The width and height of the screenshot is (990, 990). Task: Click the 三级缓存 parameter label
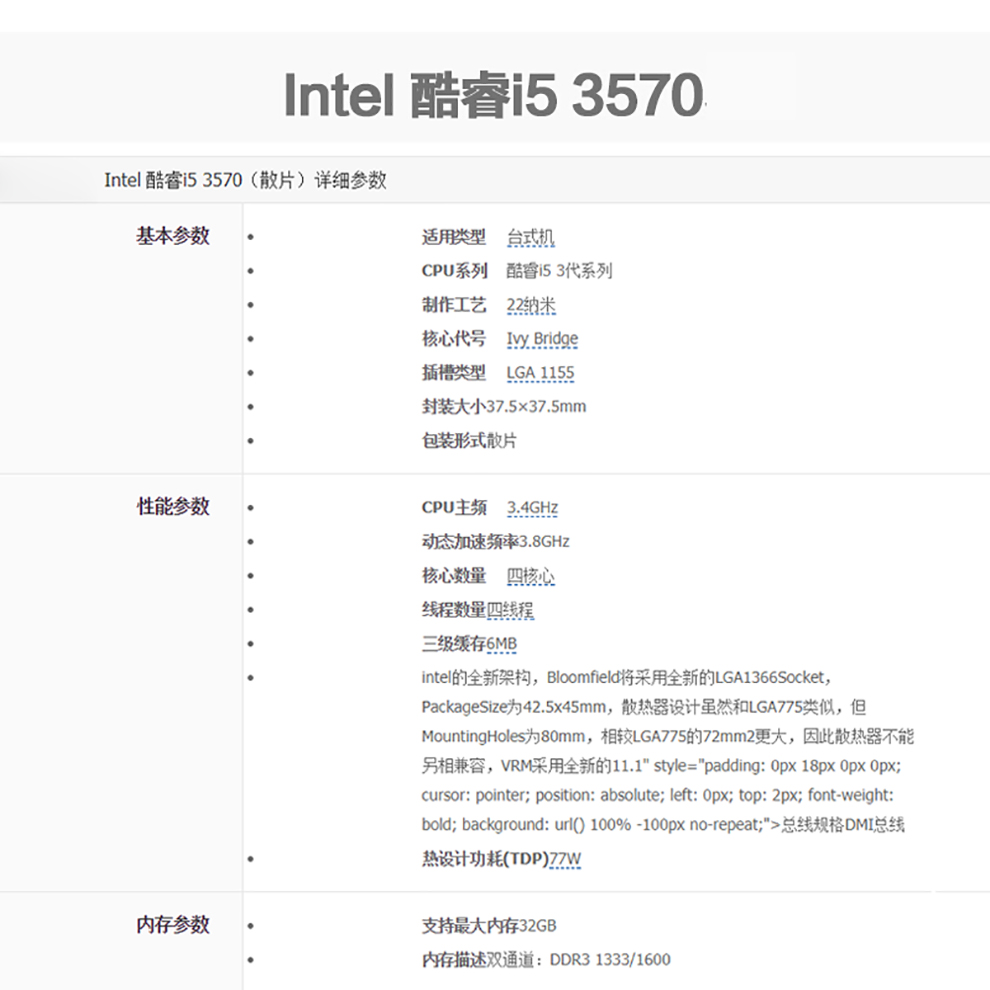click(454, 644)
